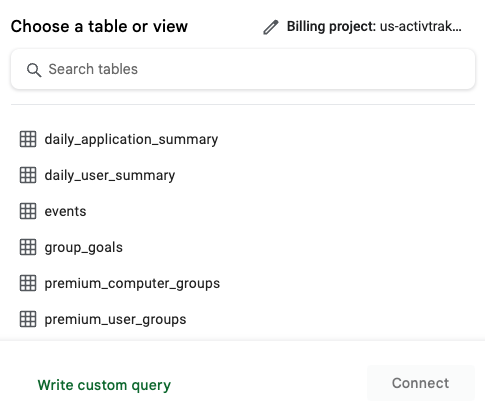Click the table icon next to daily_user_summary
Screen dimensions: 485x405
(x=28, y=175)
